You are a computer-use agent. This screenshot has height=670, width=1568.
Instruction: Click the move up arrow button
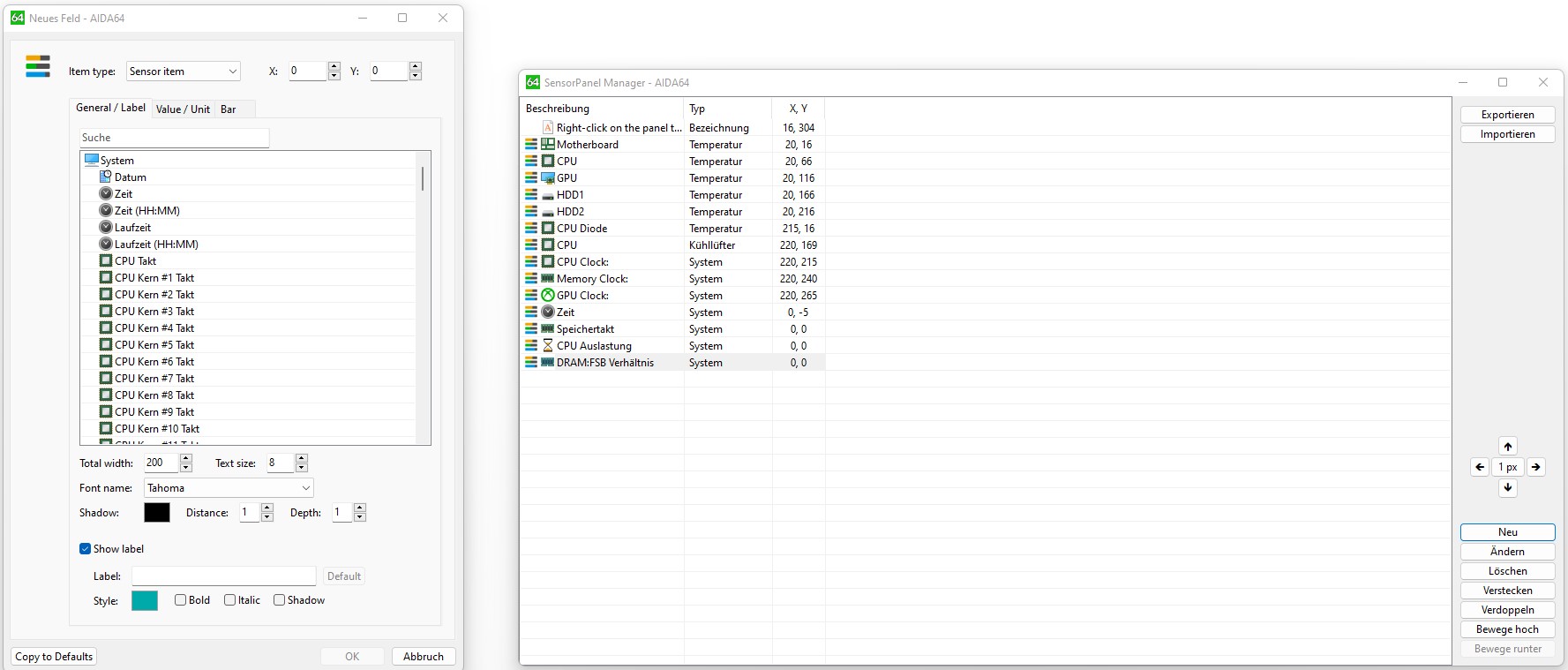coord(1508,447)
